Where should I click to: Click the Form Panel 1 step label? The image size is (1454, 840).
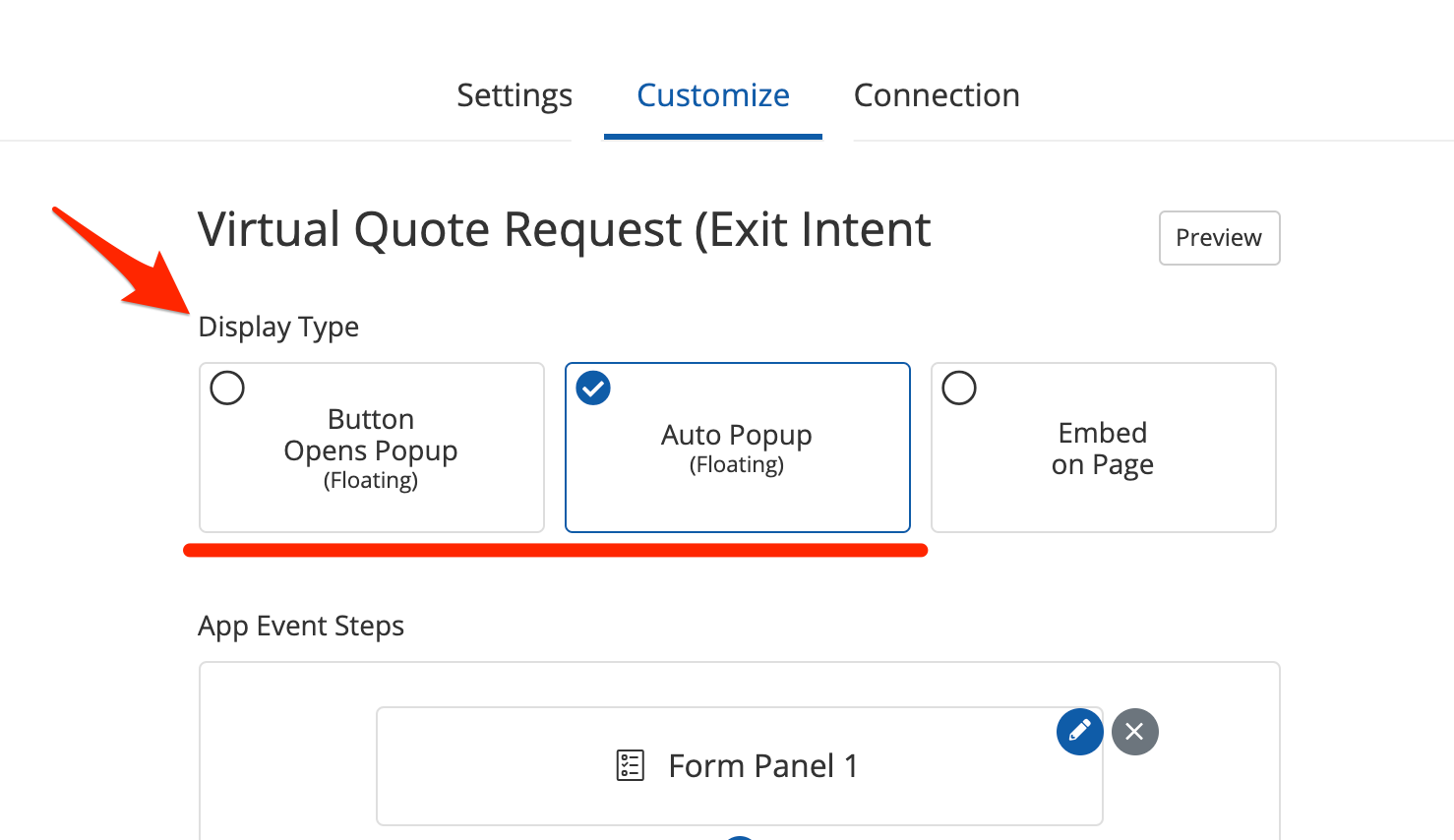tap(762, 765)
